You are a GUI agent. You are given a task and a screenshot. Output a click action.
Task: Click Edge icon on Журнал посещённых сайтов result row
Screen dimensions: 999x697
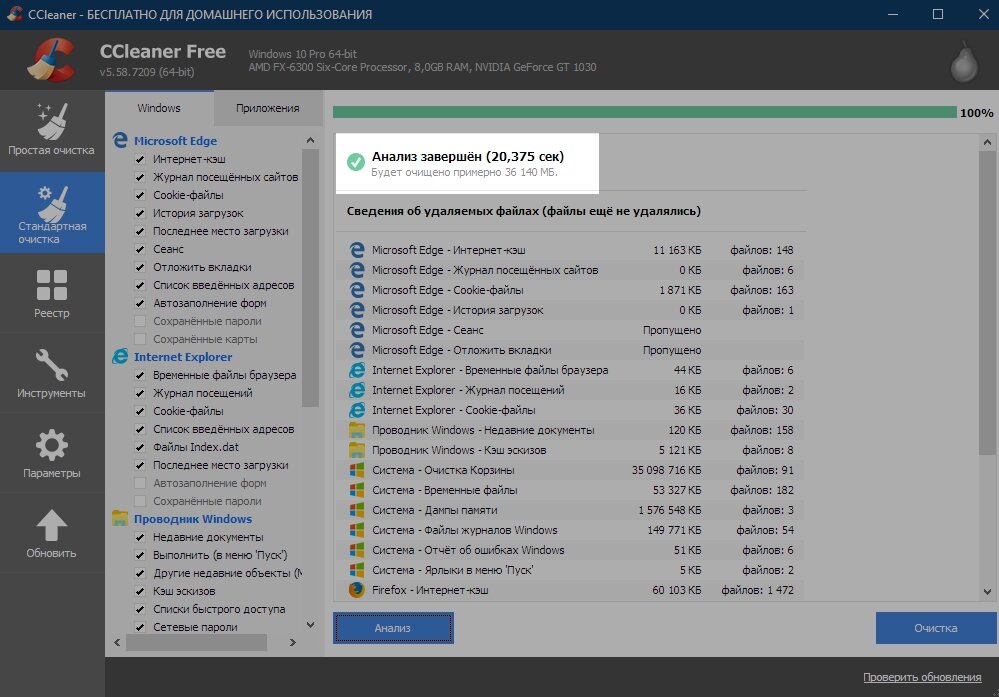[357, 269]
